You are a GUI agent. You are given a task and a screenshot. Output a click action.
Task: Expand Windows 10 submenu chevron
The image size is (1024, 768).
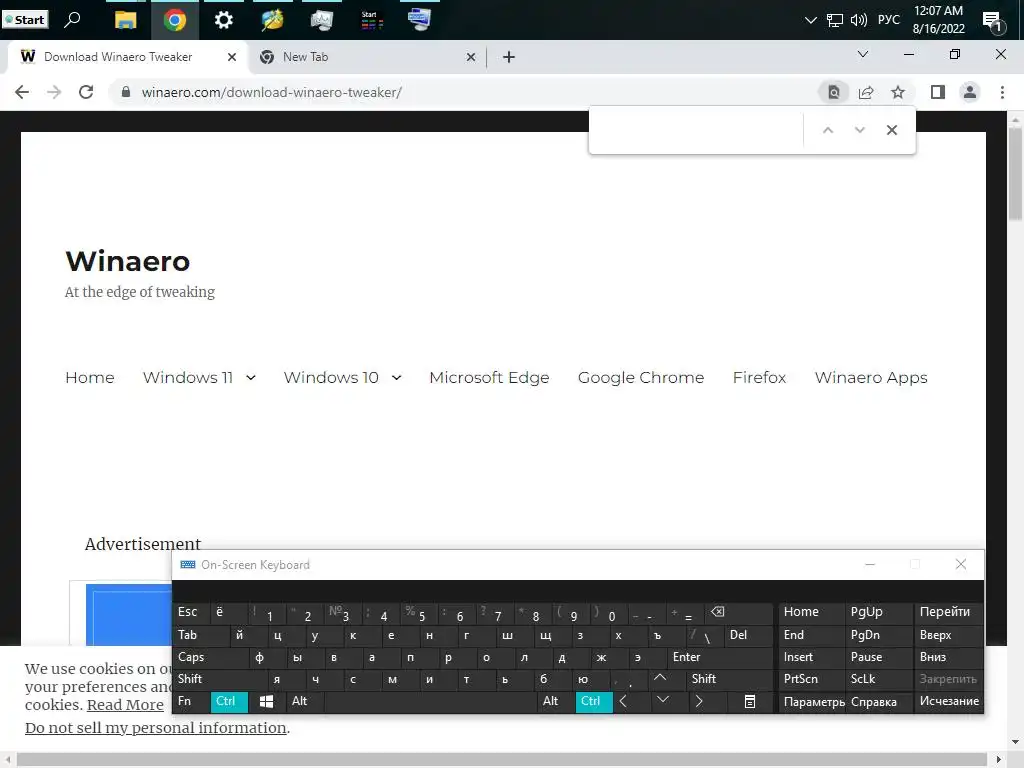click(396, 378)
